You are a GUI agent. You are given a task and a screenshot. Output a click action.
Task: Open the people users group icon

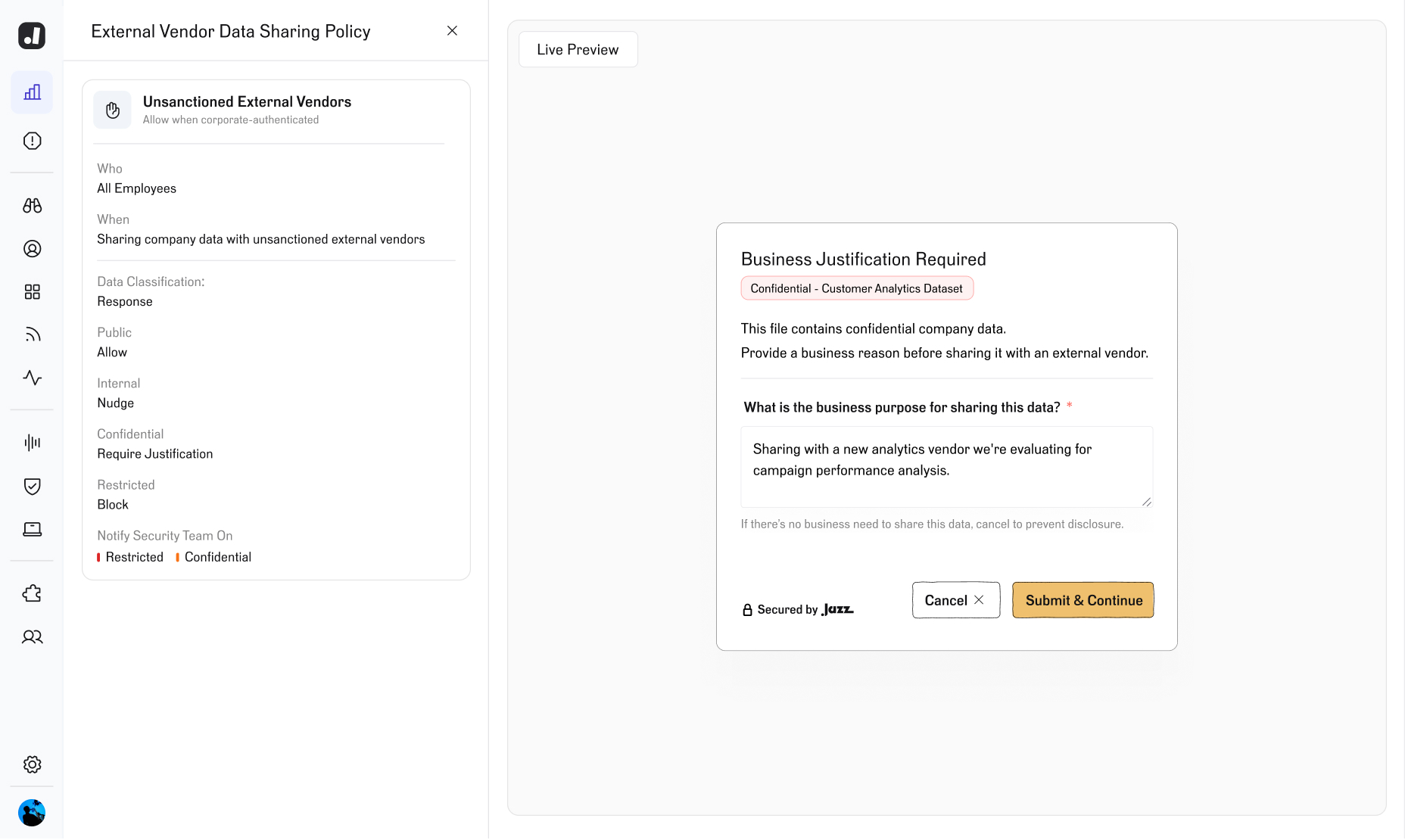click(x=32, y=636)
